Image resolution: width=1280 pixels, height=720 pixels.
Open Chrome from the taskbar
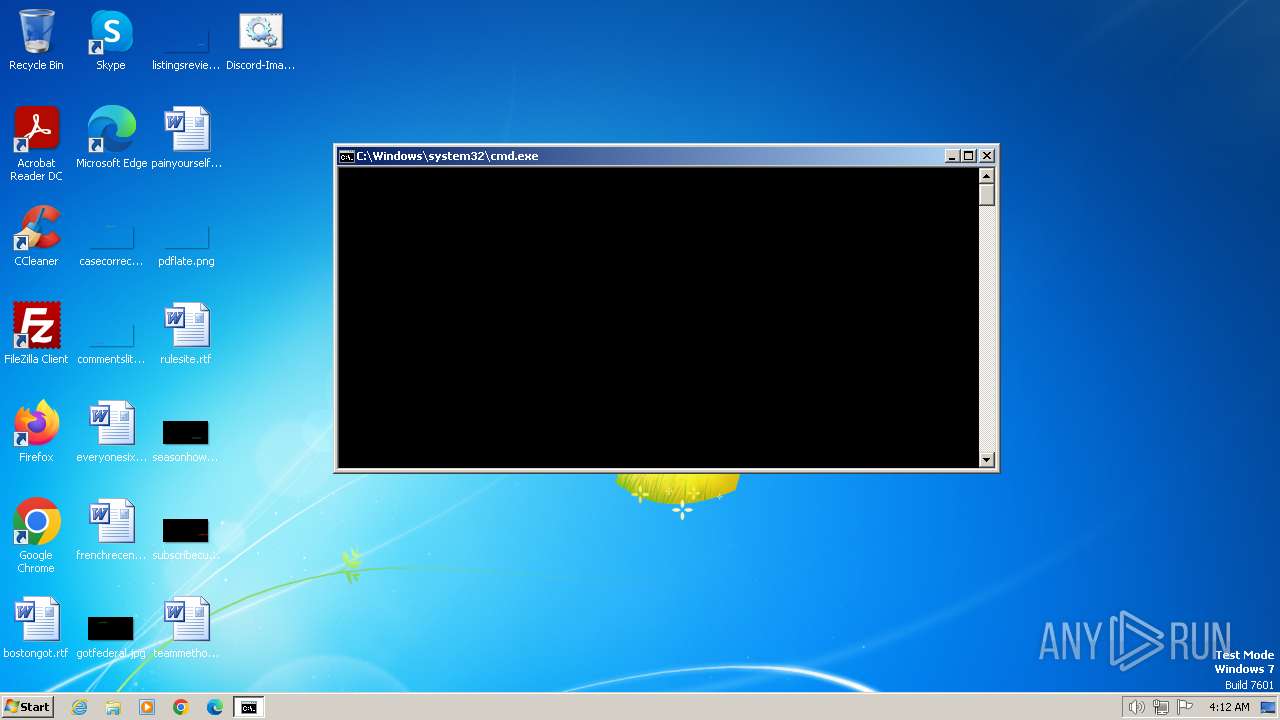tap(181, 707)
